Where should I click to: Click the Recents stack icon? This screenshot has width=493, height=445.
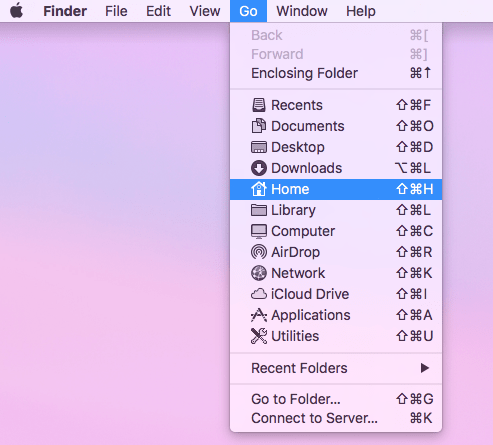tap(259, 105)
